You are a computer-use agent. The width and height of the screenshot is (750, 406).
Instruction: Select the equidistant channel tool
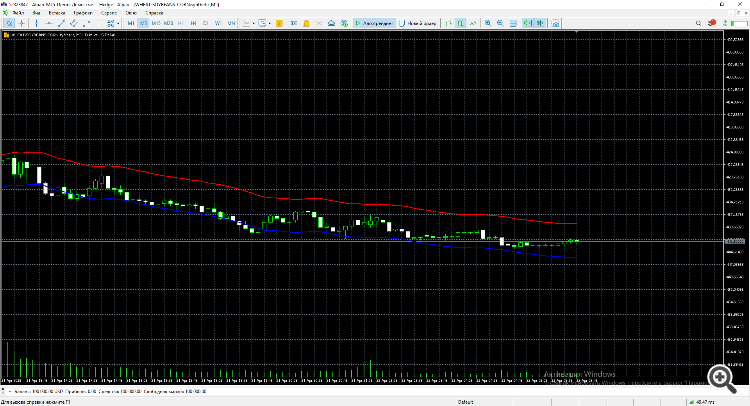click(x=74, y=23)
